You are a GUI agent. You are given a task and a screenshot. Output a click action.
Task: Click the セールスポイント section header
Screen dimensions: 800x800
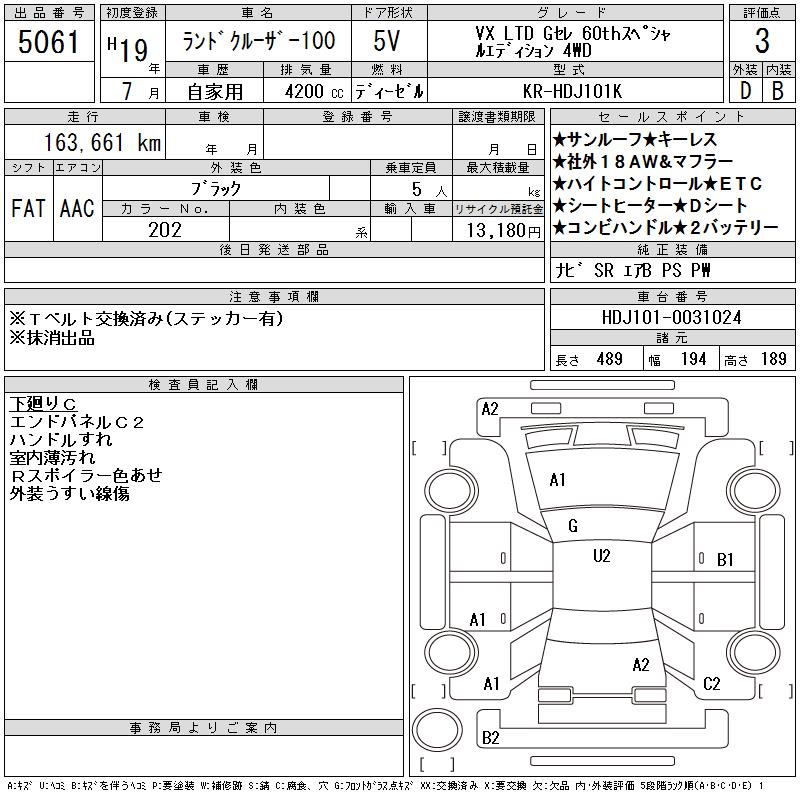point(672,117)
